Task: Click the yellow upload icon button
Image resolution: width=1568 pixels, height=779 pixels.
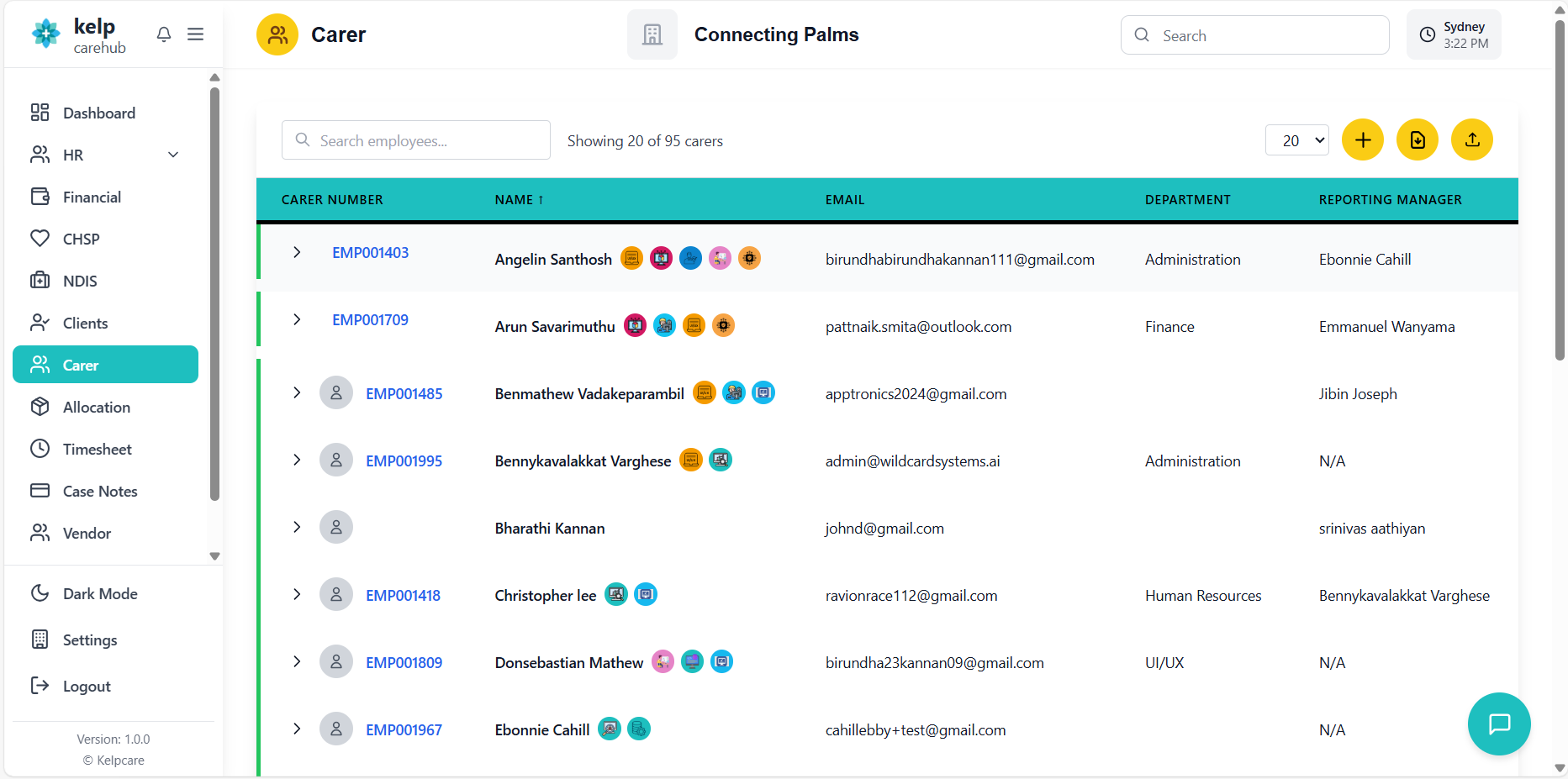Action: pos(1471,139)
